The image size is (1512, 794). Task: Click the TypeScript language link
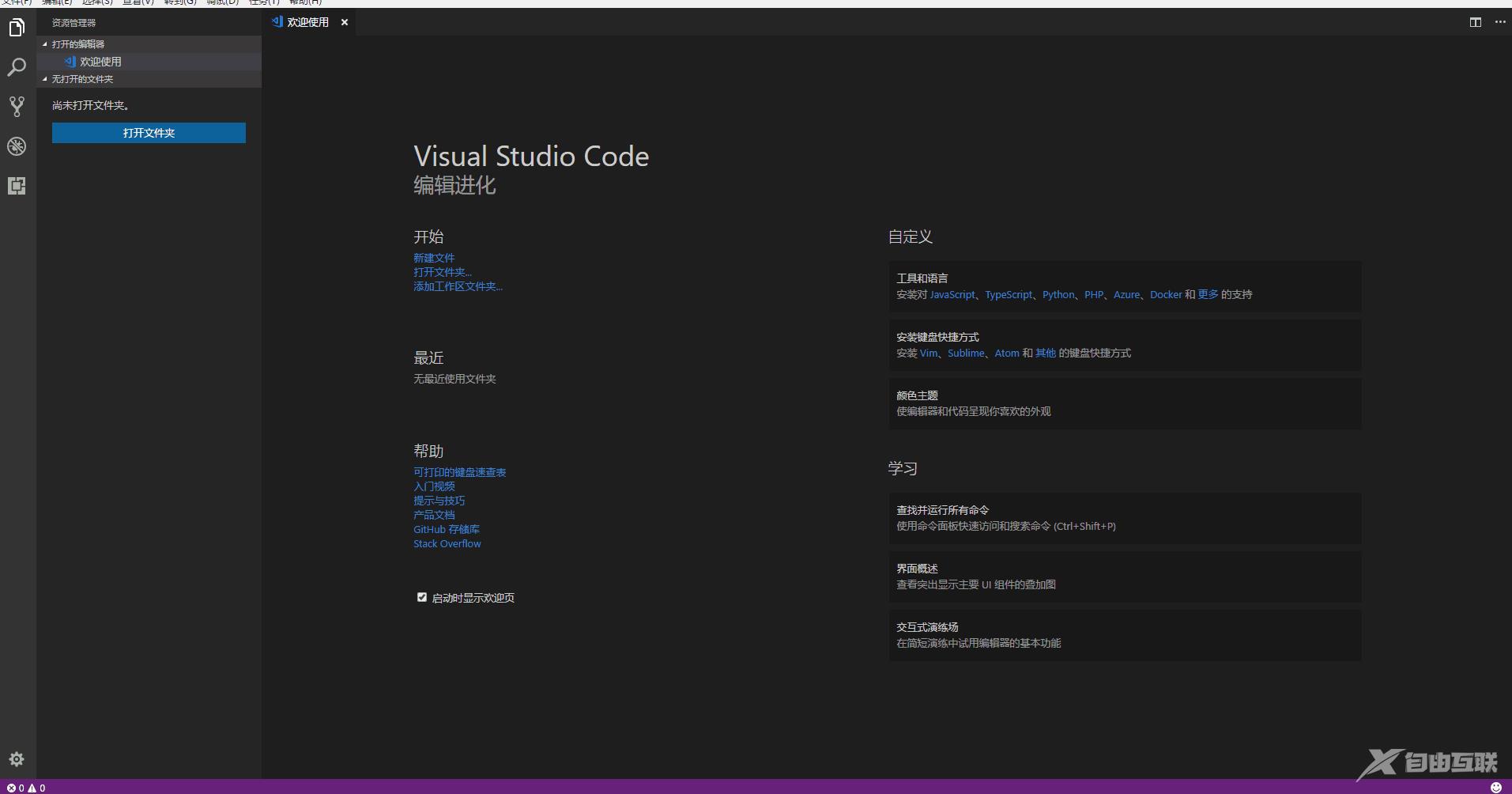tap(1009, 294)
